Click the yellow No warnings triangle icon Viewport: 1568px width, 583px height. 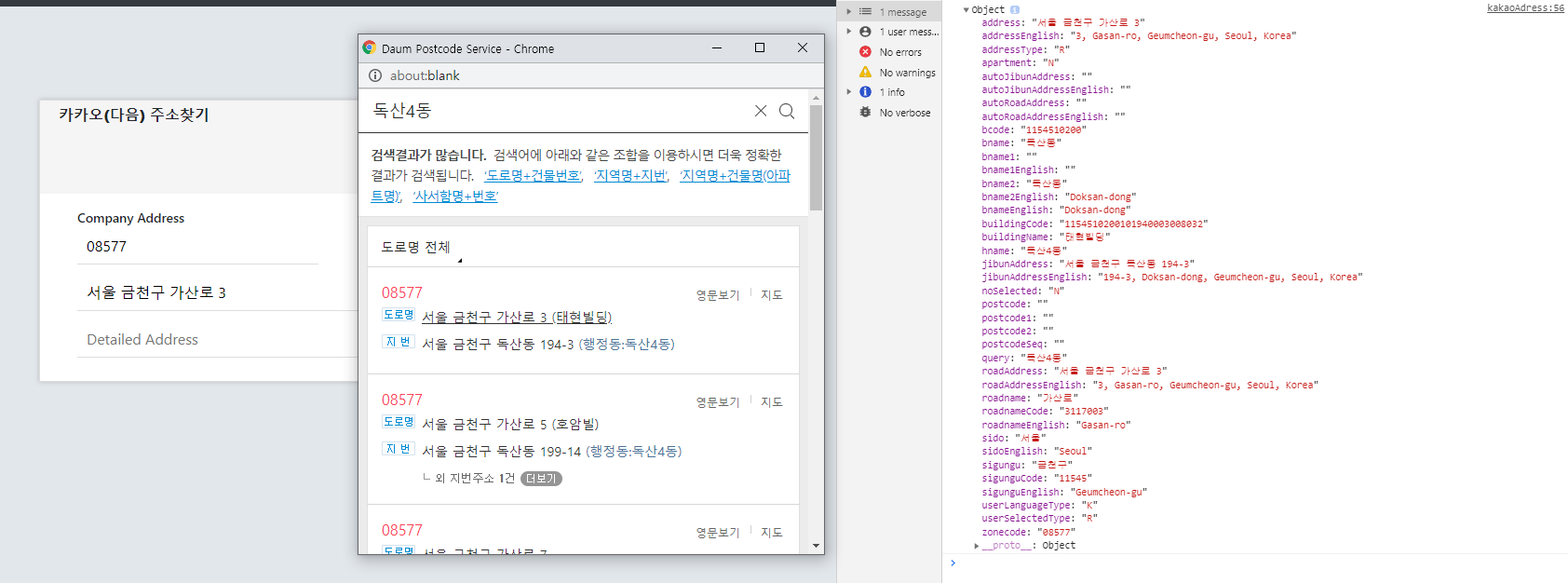click(865, 72)
